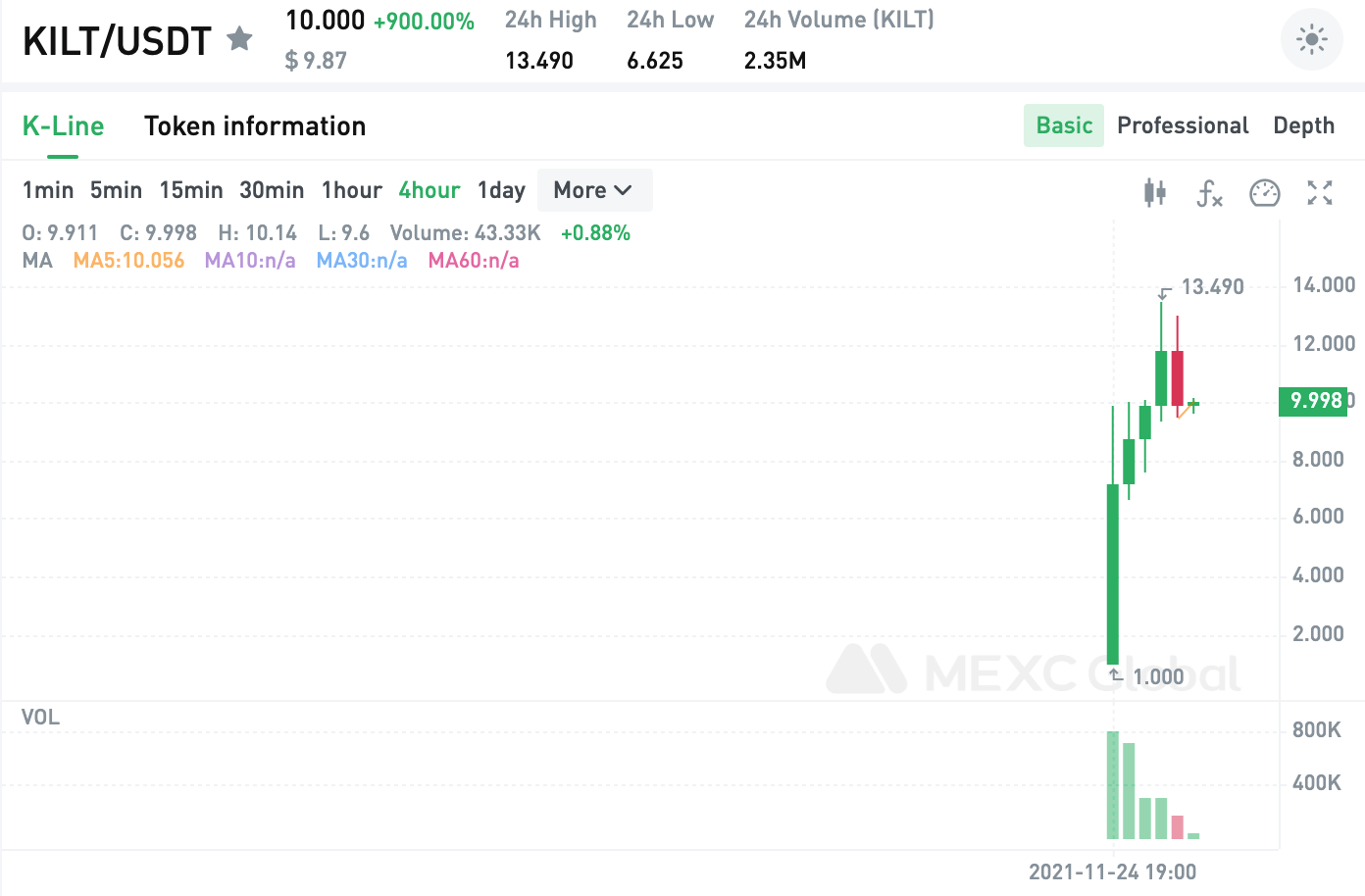Click the largest green volume bar
Viewport: 1365px width, 896px height.
coord(1113,784)
